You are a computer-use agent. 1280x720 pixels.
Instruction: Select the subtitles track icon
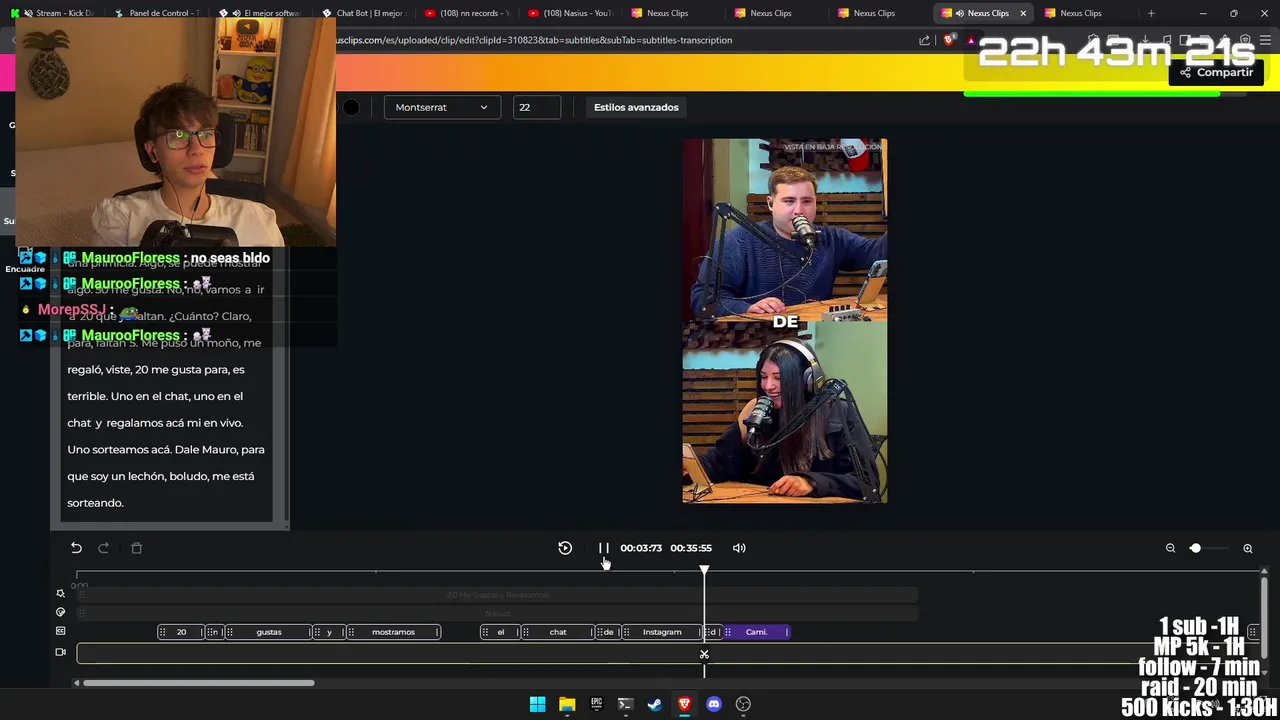click(61, 631)
